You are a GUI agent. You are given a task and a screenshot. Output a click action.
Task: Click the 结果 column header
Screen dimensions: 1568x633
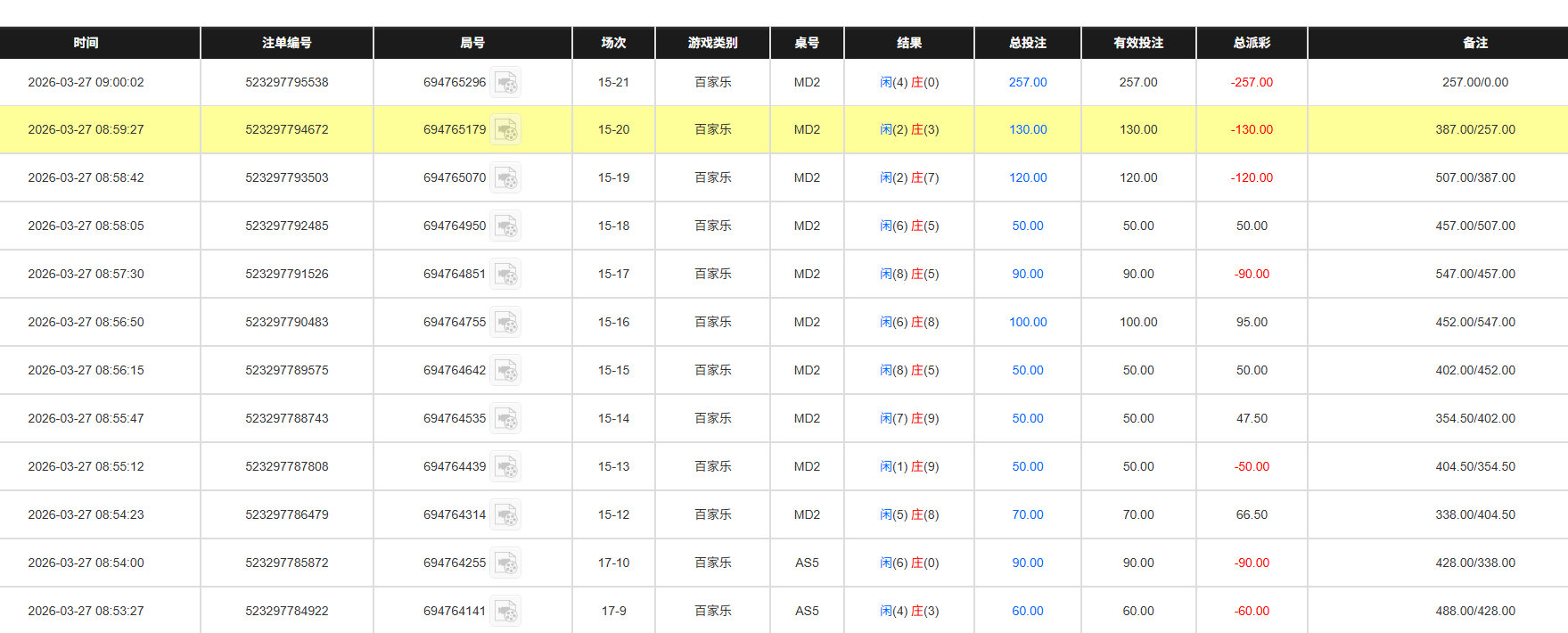tap(909, 43)
